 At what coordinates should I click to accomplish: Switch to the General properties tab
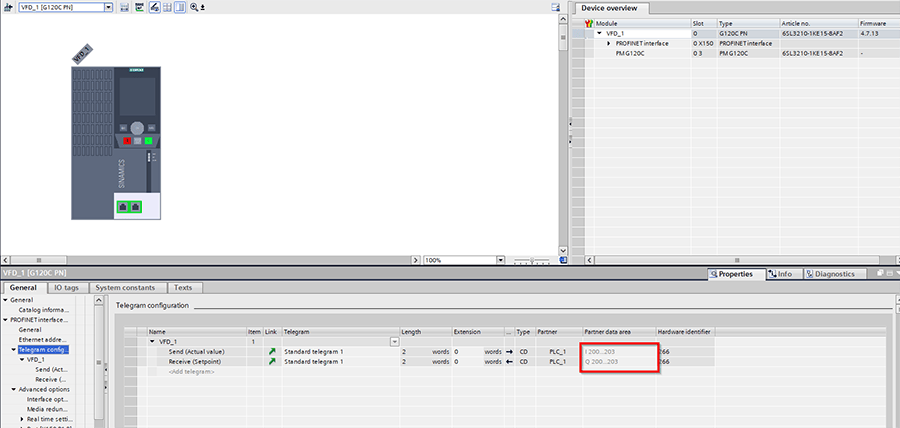[24, 288]
